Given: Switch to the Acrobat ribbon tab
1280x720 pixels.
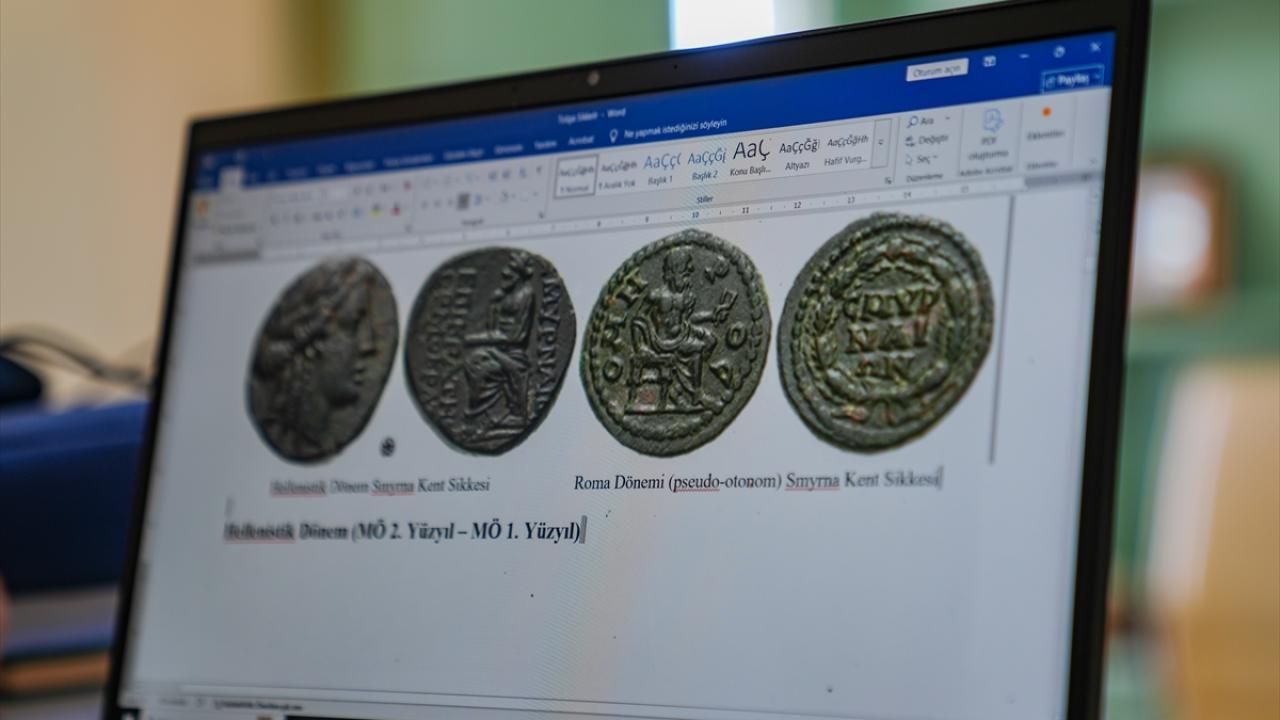Looking at the screenshot, I should coord(581,142).
